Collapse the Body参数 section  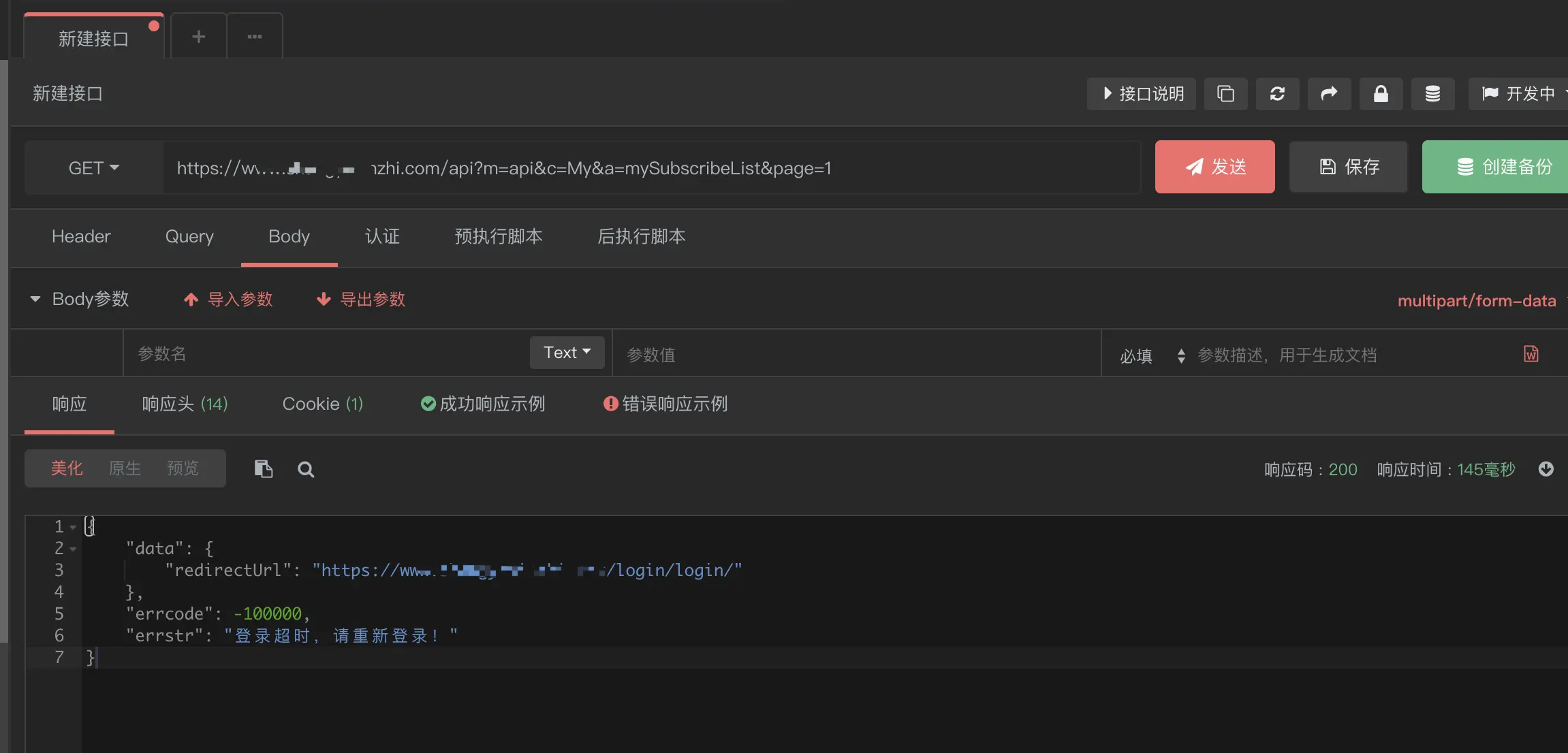[35, 299]
